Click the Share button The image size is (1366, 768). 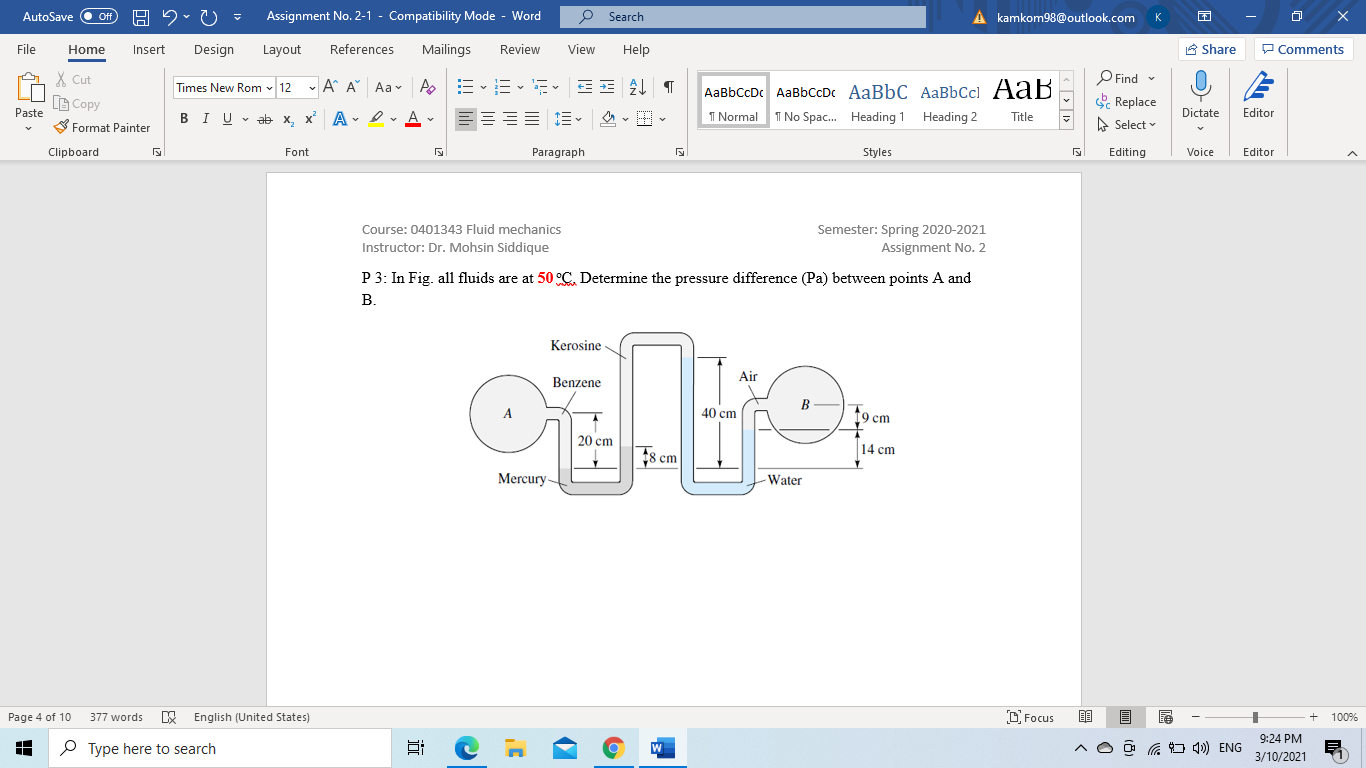pos(1210,48)
